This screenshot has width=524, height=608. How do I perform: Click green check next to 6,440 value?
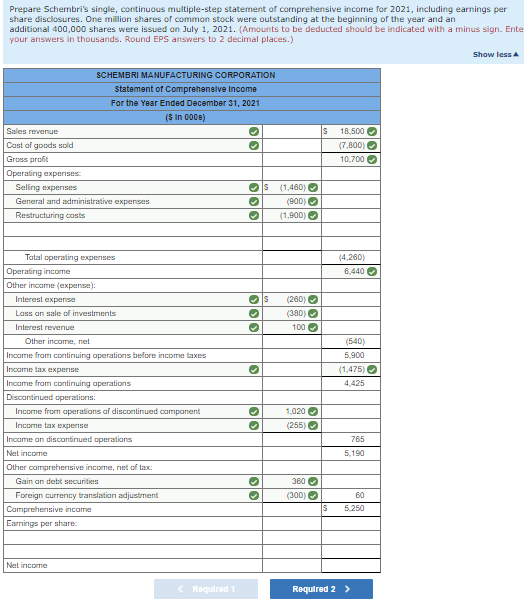coord(372,271)
